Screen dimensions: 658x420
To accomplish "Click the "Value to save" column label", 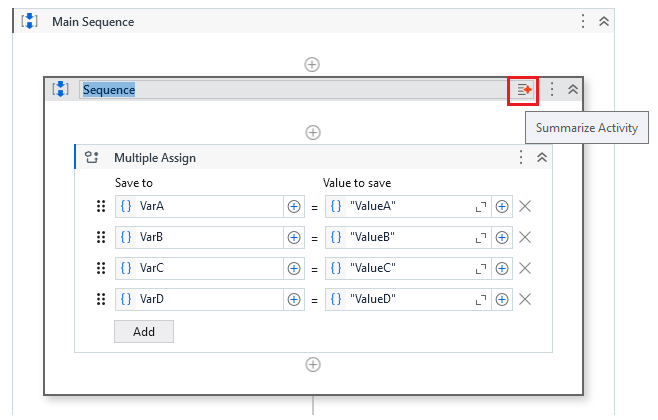I will coord(357,183).
